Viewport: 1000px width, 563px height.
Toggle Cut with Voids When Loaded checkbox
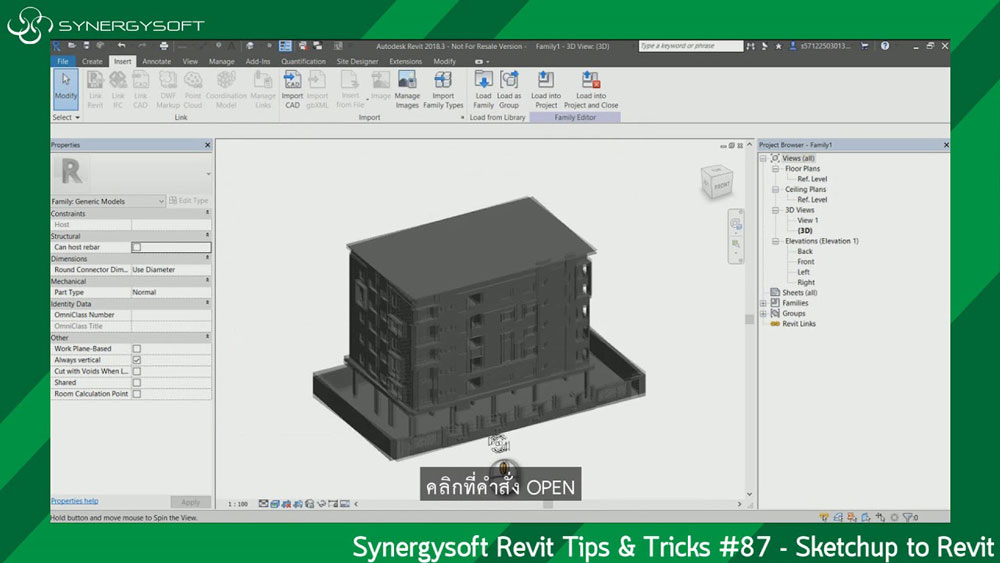136,371
